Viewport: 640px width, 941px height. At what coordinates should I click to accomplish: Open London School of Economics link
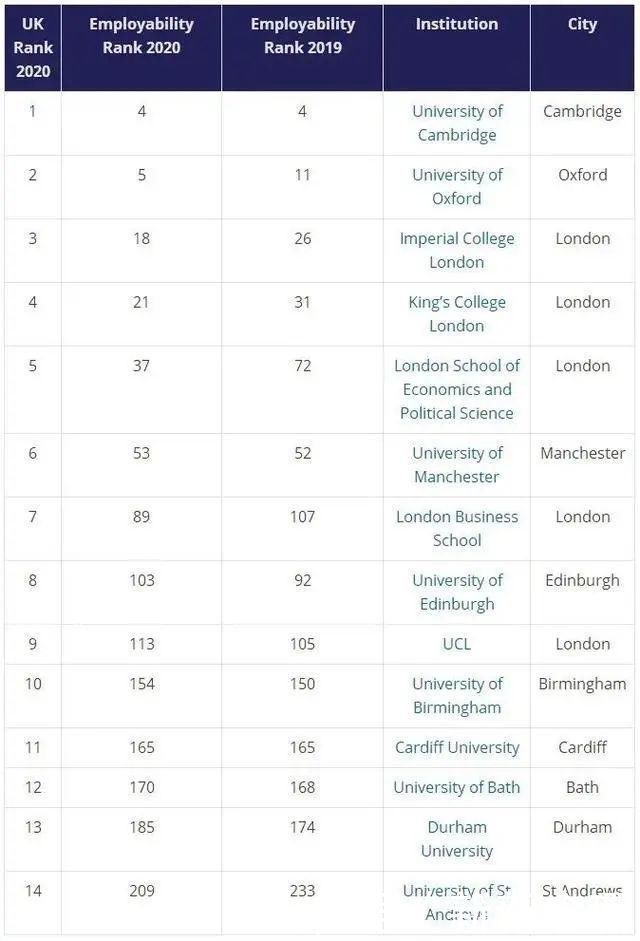coord(457,389)
